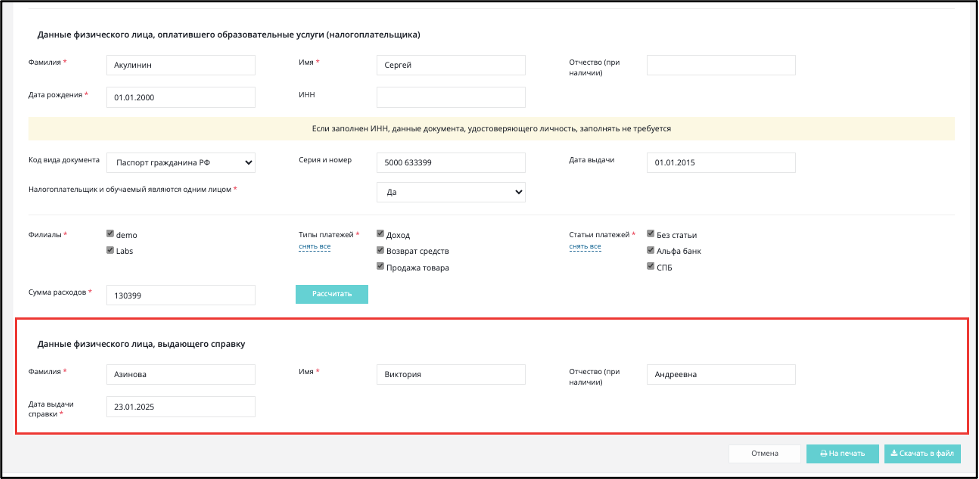Viewport: 979px width, 479px height.
Task: Click the printer icon on На печать button
Action: [x=824, y=454]
